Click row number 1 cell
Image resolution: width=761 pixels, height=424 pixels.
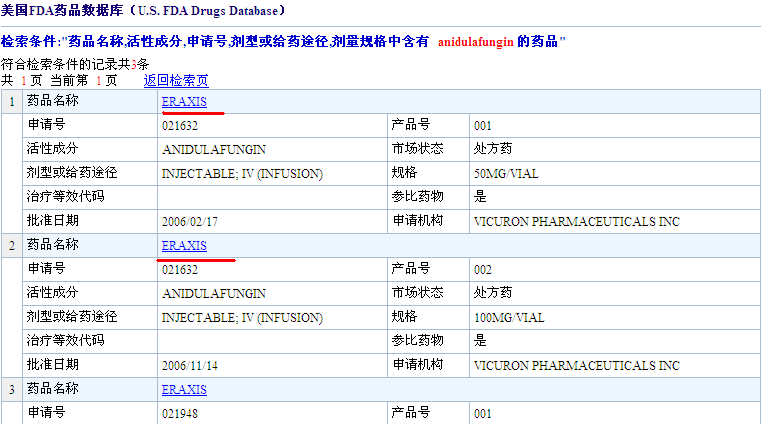[x=12, y=102]
